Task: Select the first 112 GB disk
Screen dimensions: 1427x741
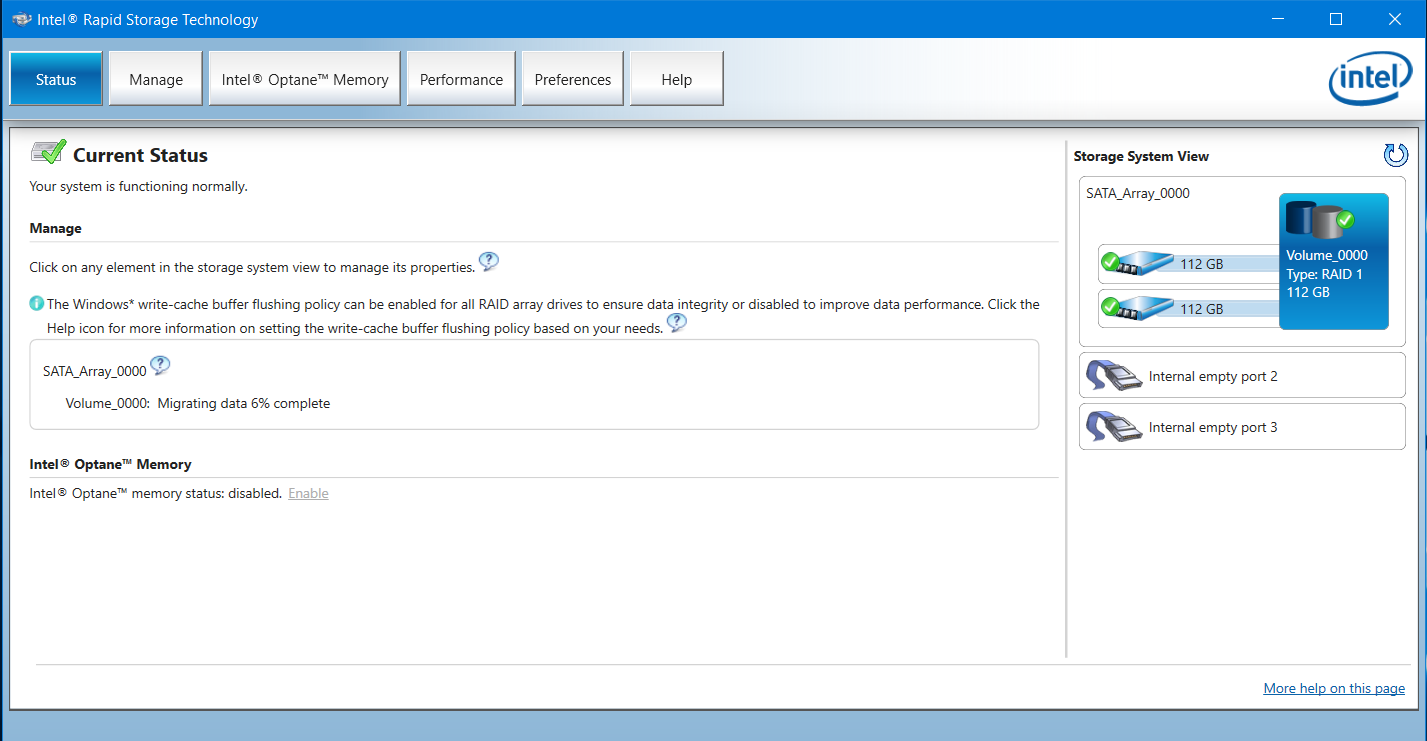Action: coord(1189,264)
